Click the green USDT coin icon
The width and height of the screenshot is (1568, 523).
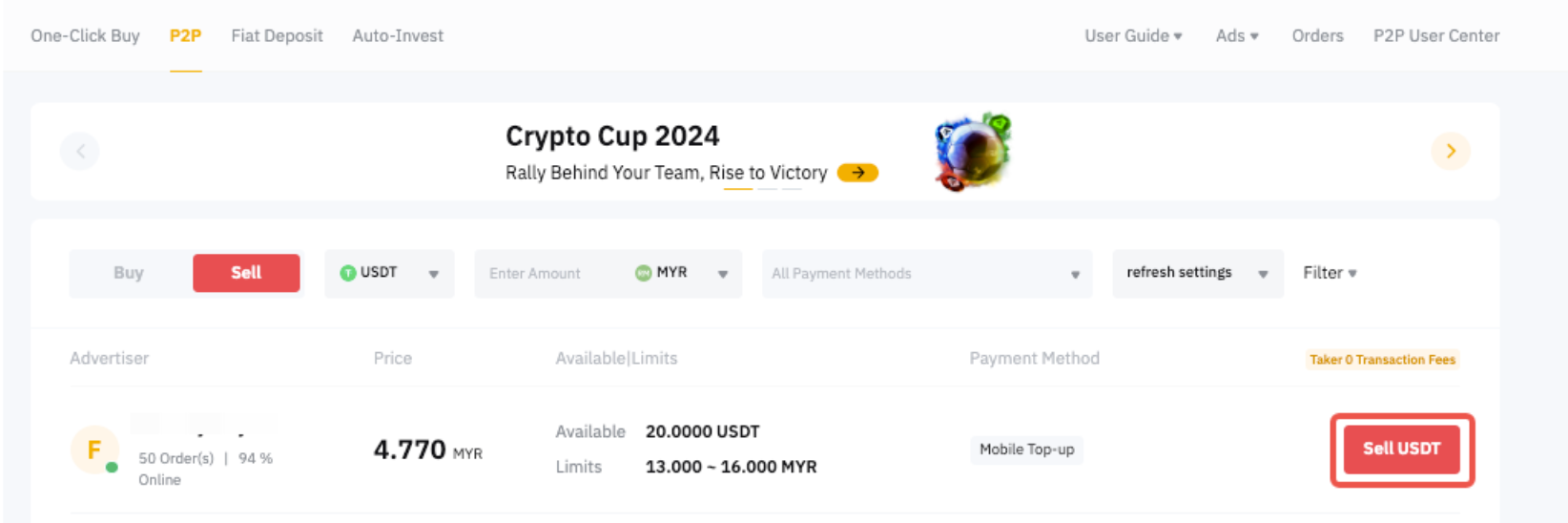pyautogui.click(x=348, y=273)
